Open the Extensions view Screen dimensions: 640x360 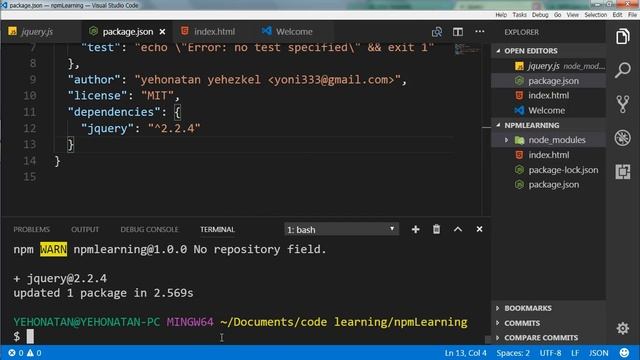(622, 172)
